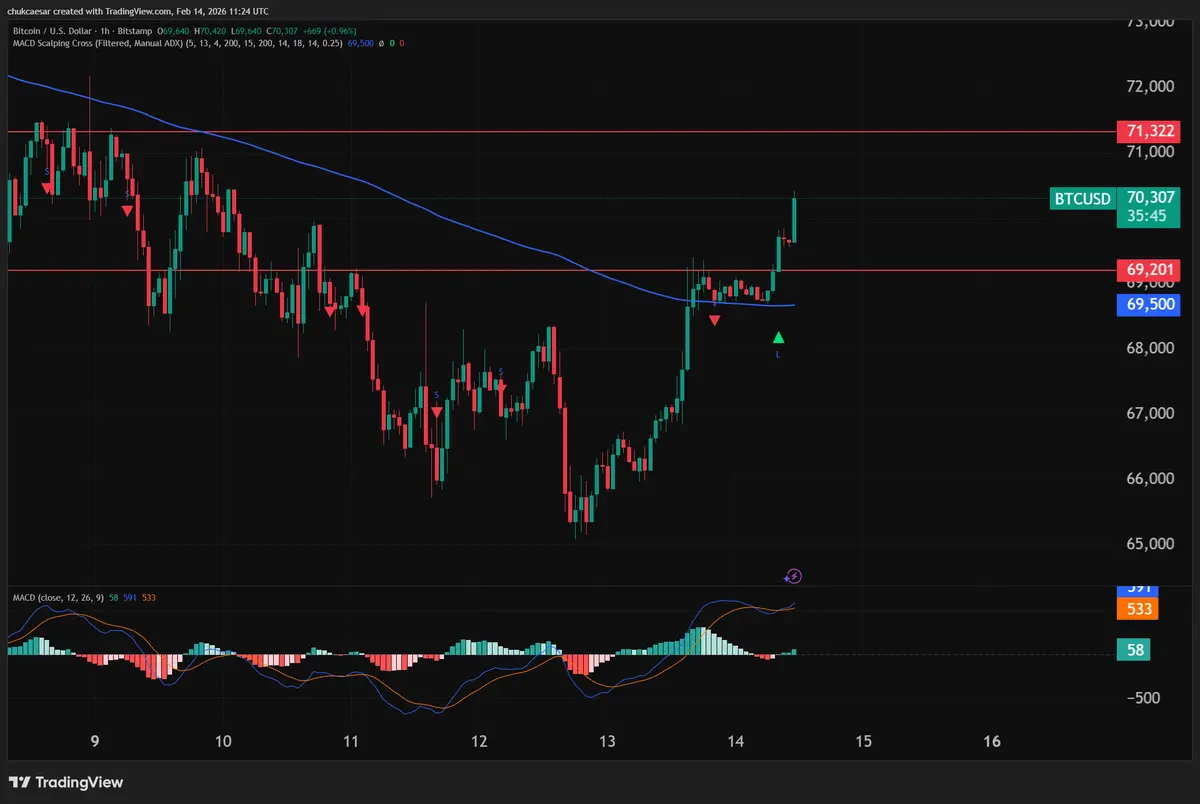Click date 11 on the time axis
The image size is (1200, 804).
point(351,742)
